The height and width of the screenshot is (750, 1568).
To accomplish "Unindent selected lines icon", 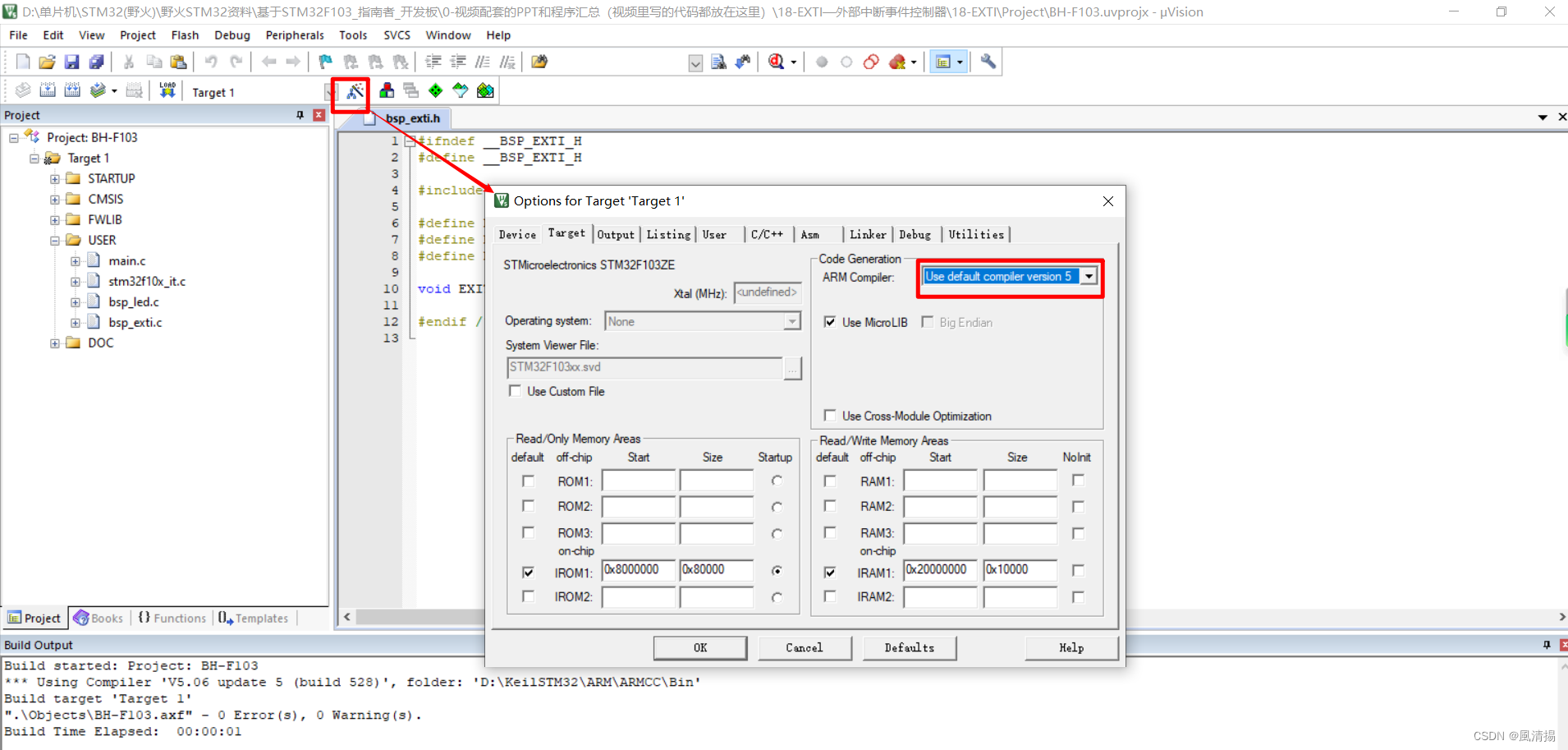I will point(458,62).
